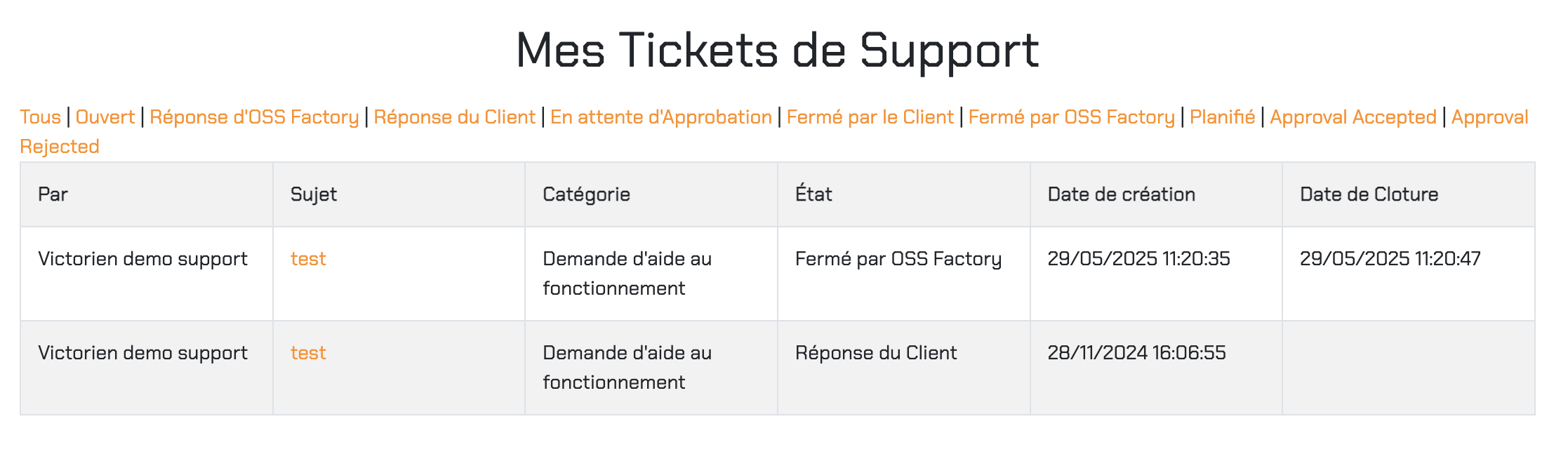
Task: Open test ticket created 28/11/2024
Action: 308,353
